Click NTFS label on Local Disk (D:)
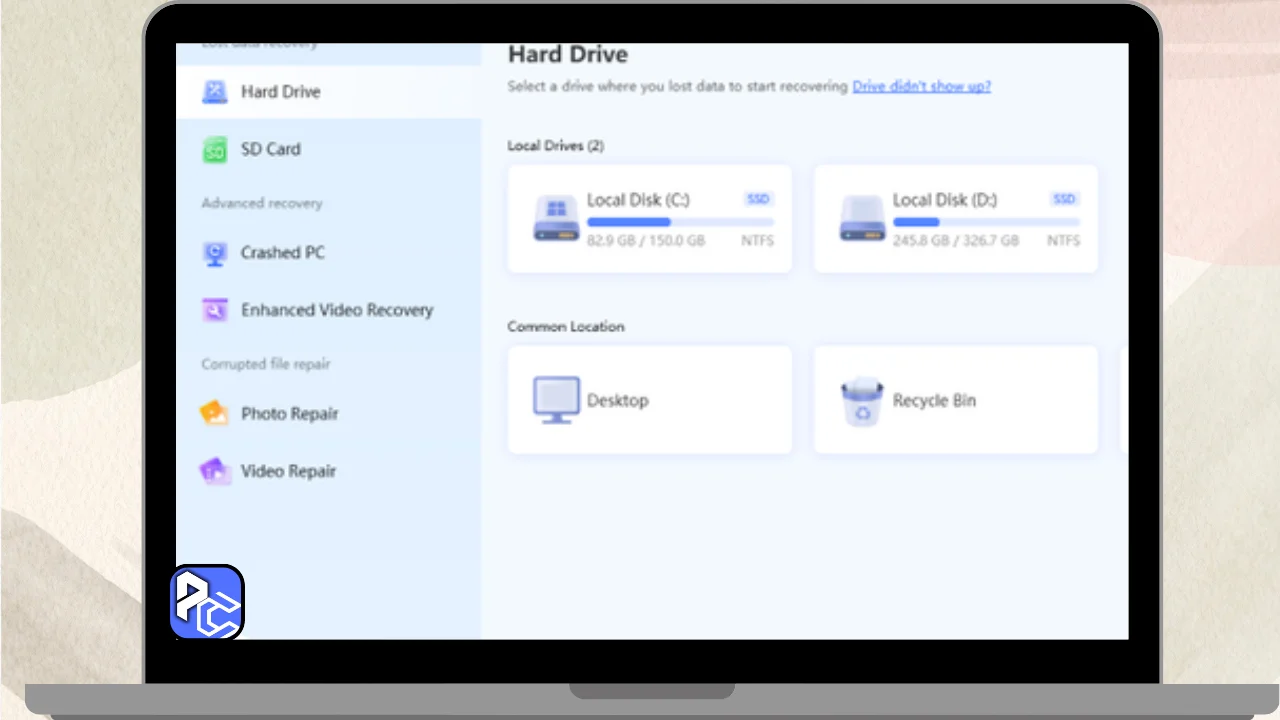Viewport: 1280px width, 720px height. pyautogui.click(x=1063, y=241)
